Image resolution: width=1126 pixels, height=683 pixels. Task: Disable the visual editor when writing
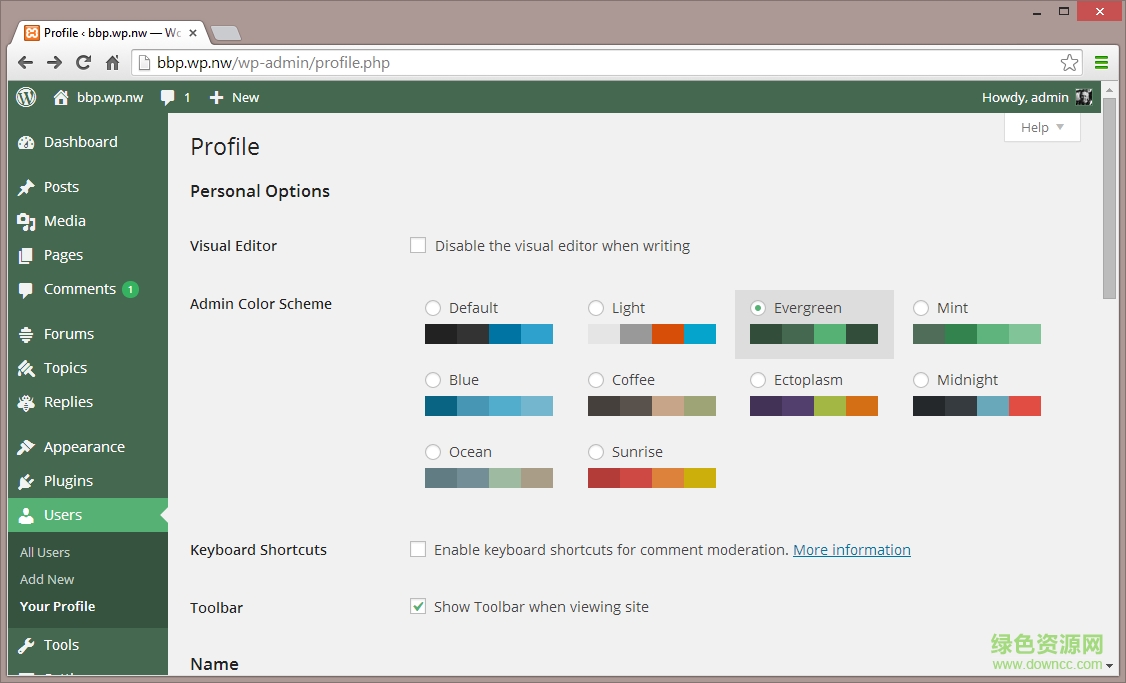pyautogui.click(x=417, y=244)
